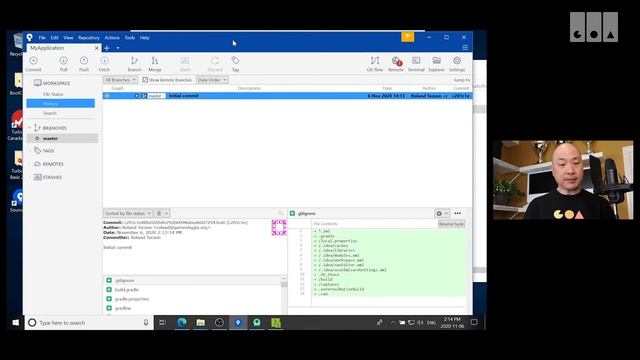640x360 pixels.
Task: Click the Reverse hunk button
Action: tap(451, 224)
